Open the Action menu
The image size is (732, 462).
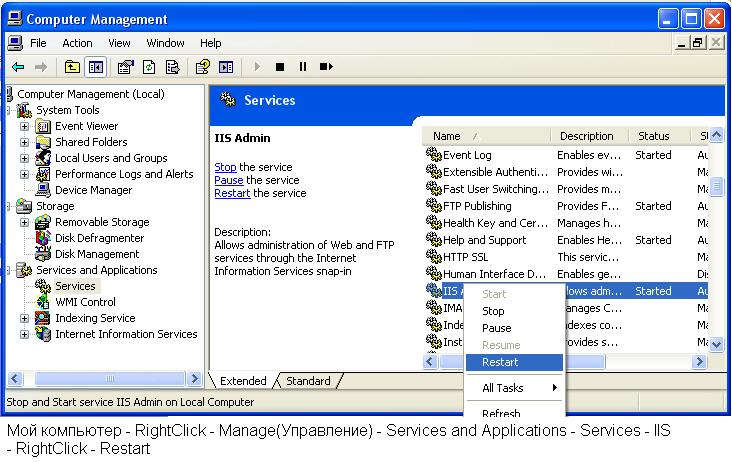77,43
